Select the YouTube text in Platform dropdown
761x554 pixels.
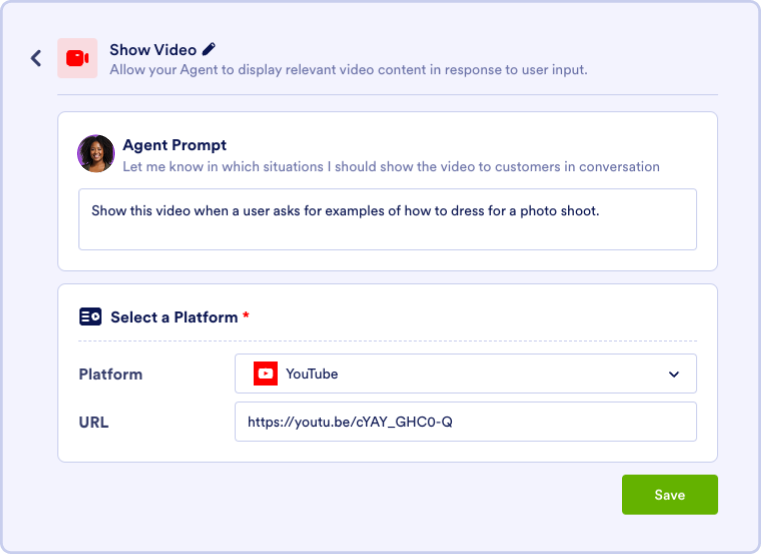pyautogui.click(x=312, y=374)
